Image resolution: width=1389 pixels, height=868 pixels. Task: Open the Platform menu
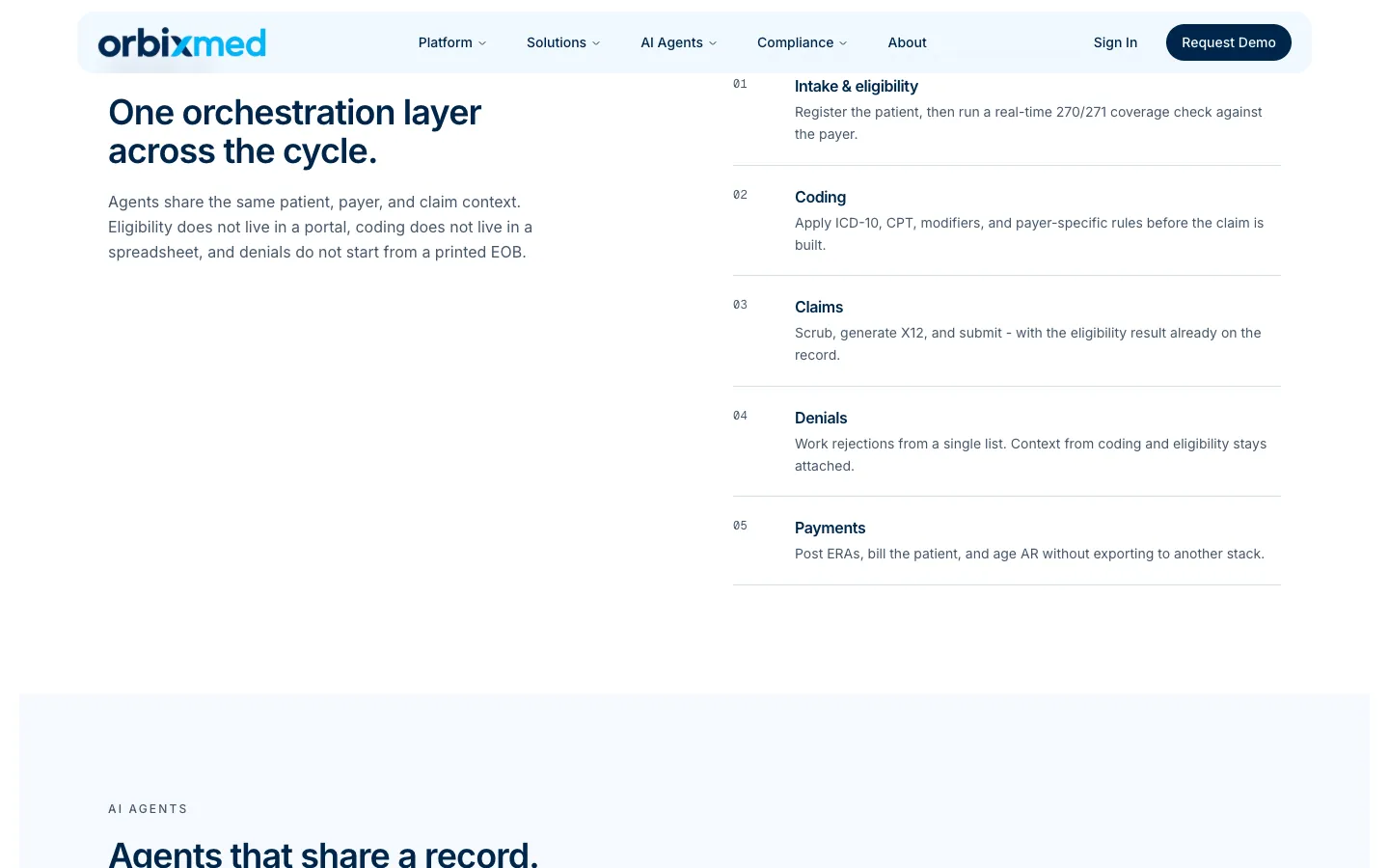coord(452,42)
